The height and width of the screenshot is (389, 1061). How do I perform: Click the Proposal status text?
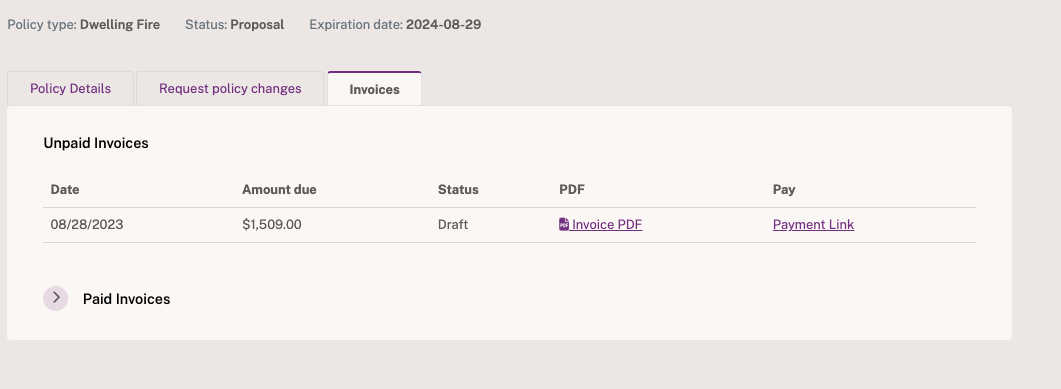tap(257, 25)
